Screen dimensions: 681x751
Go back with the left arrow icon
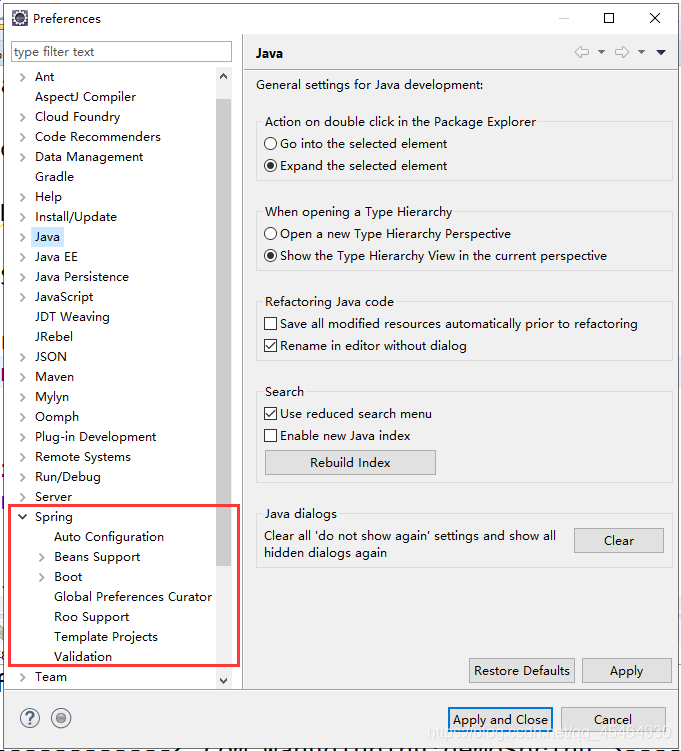tap(582, 52)
